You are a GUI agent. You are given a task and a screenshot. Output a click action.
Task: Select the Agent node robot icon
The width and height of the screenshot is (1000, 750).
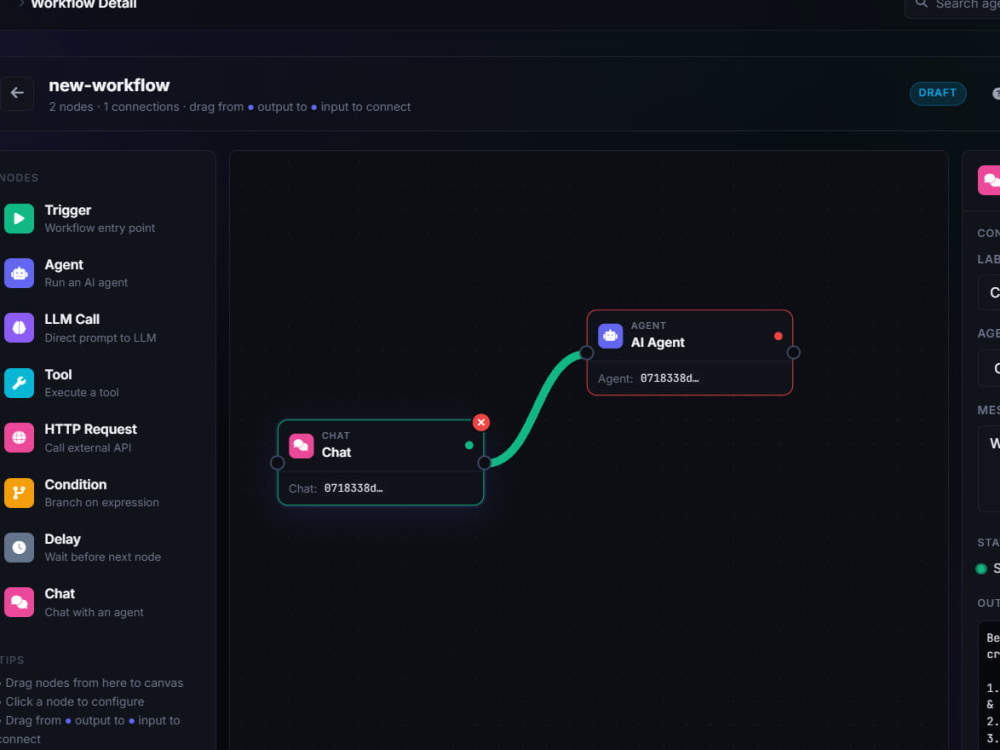tap(19, 274)
